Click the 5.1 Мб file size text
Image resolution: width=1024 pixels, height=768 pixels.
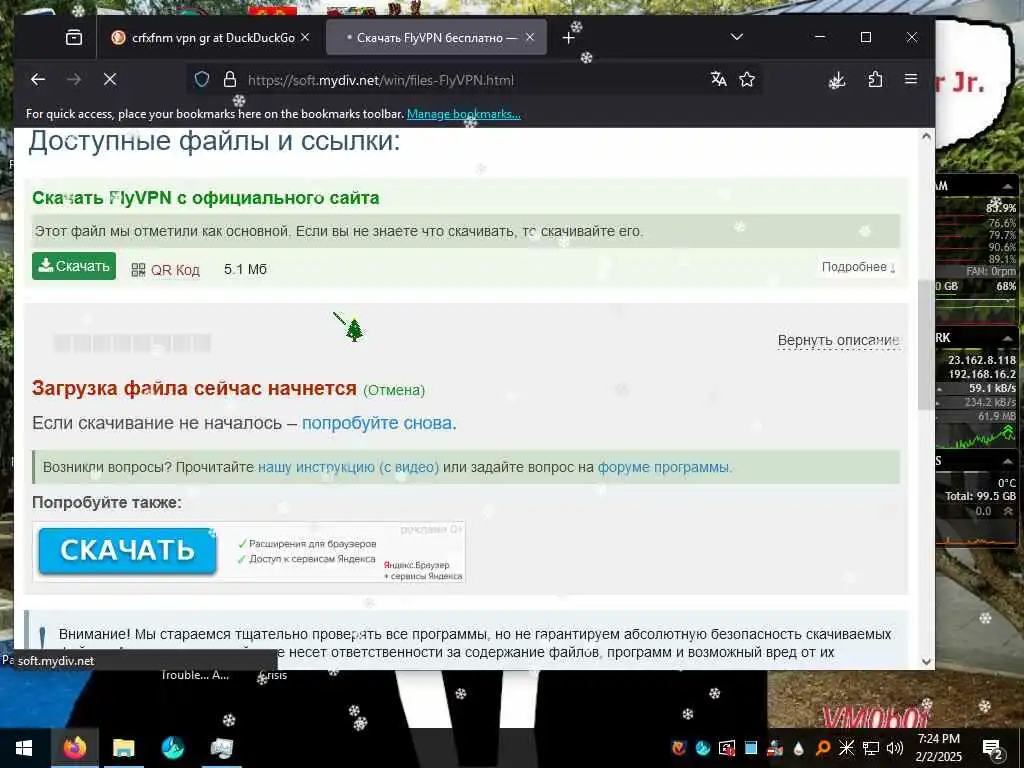(x=245, y=269)
